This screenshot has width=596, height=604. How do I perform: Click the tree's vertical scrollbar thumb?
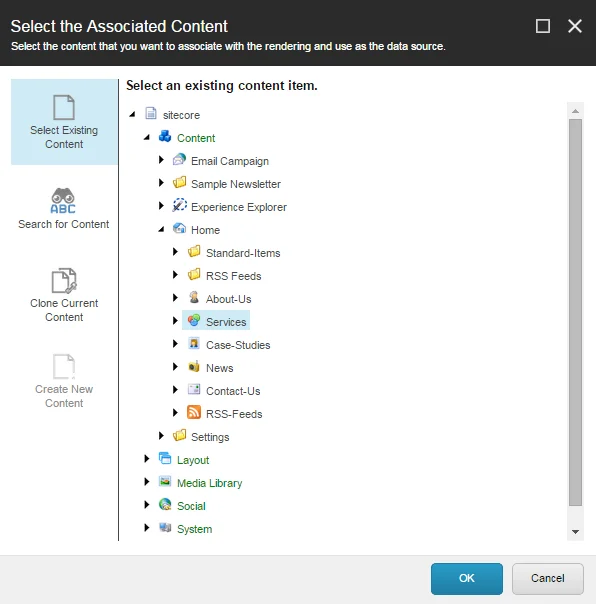575,312
